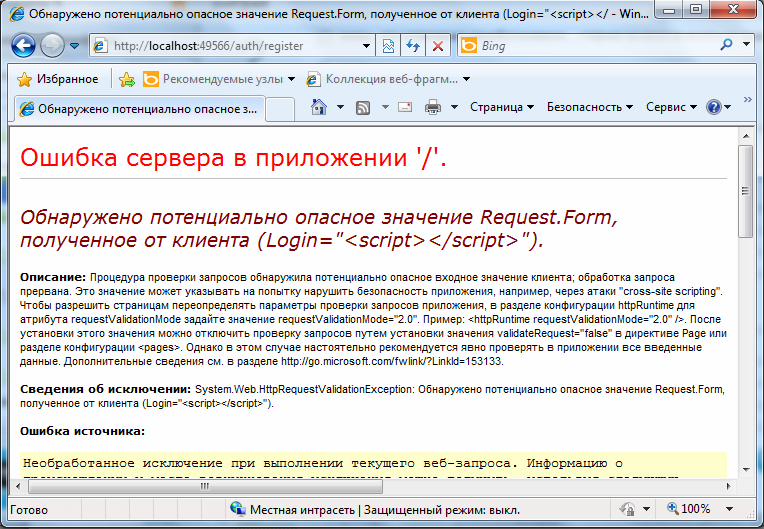Image resolution: width=764 pixels, height=529 pixels.
Task: Click the horizontal scrollbar thumb
Action: (x=205, y=486)
